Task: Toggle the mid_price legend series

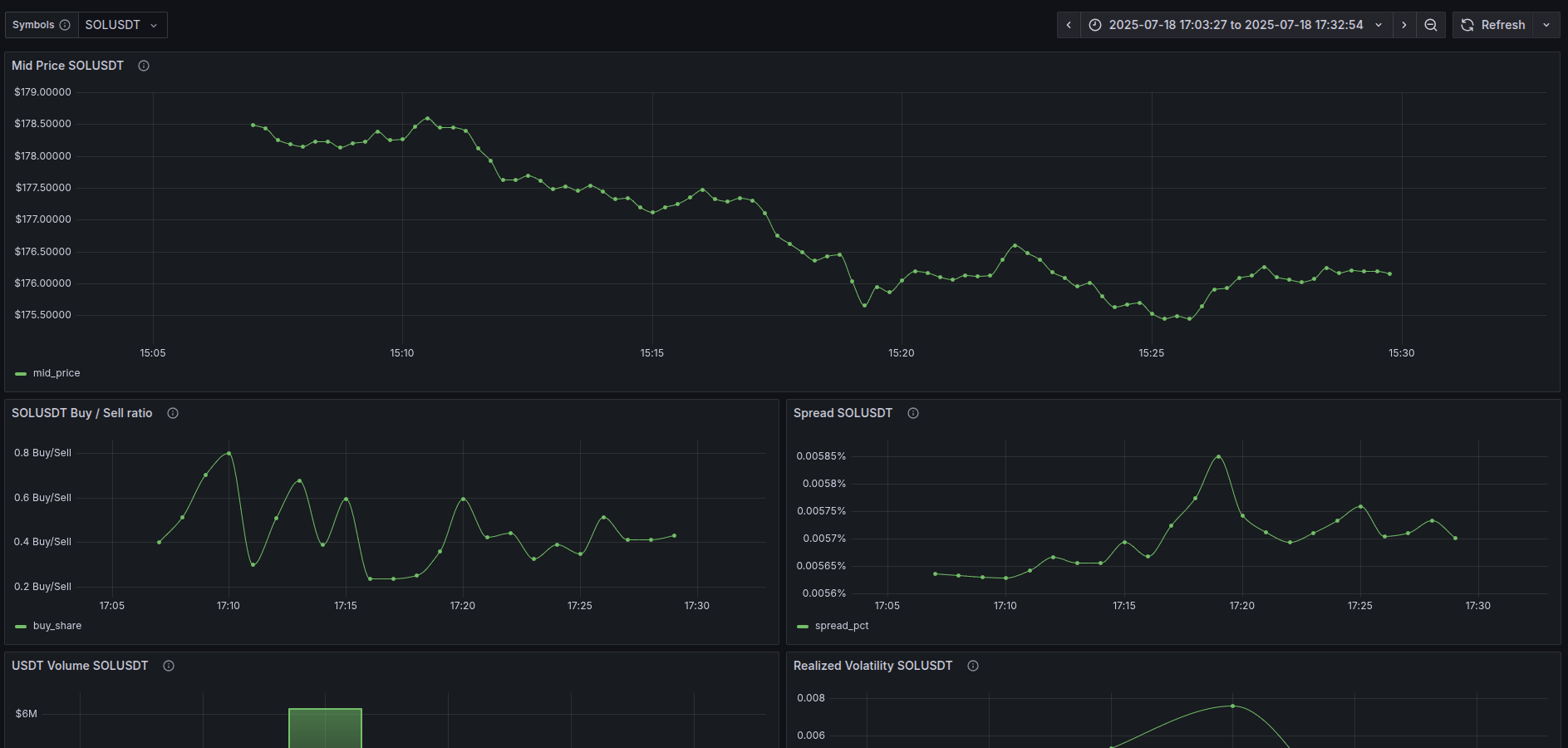Action: [x=57, y=373]
